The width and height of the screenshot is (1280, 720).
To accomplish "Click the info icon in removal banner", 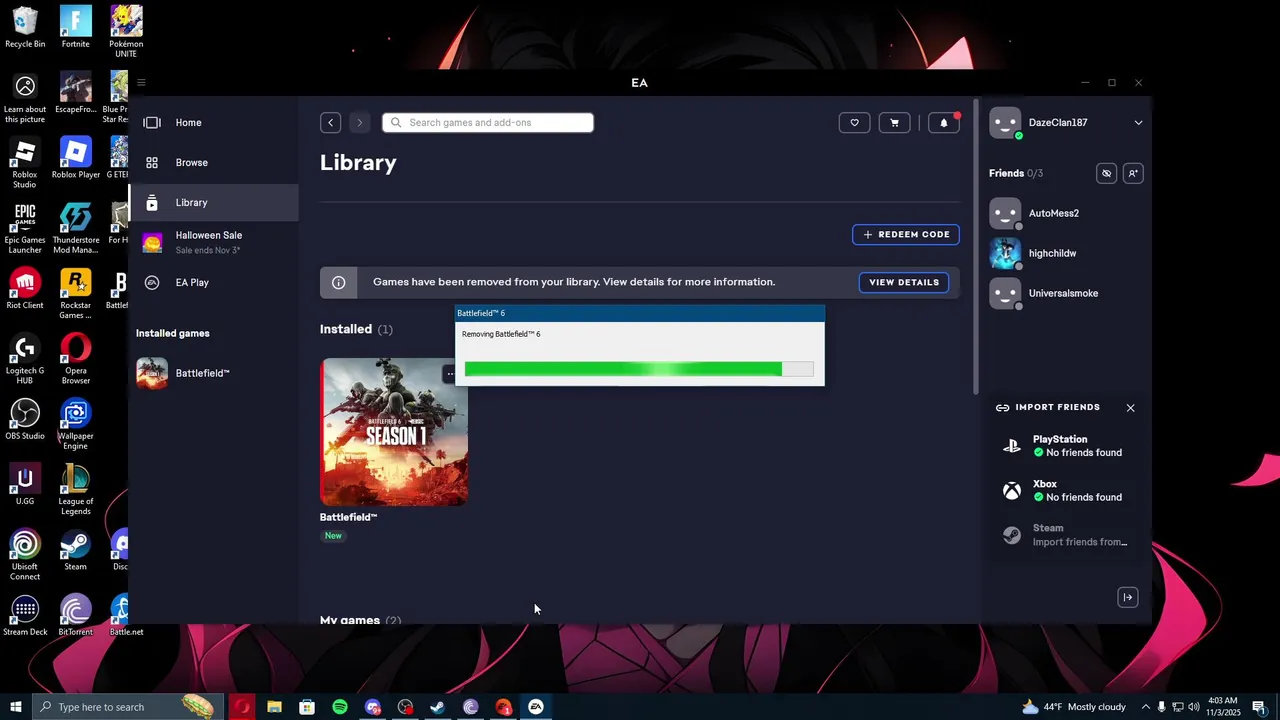I will pos(338,282).
